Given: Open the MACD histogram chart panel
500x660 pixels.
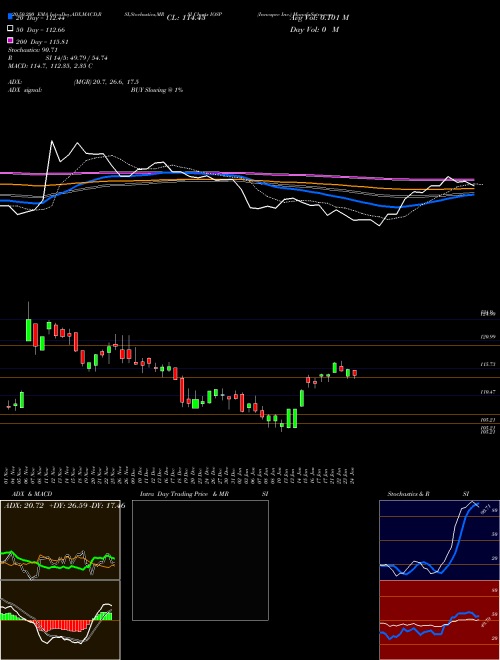Looking at the screenshot, I should click(x=60, y=620).
